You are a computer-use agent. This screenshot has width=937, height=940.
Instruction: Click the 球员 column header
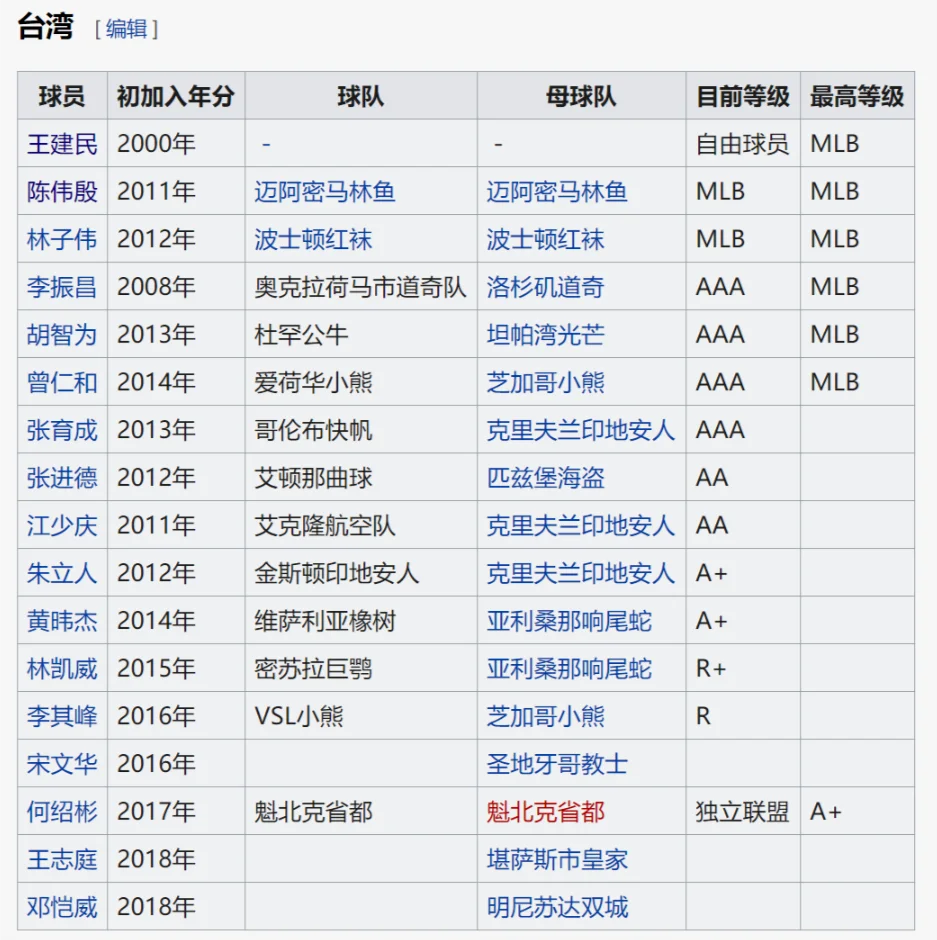coord(62,96)
